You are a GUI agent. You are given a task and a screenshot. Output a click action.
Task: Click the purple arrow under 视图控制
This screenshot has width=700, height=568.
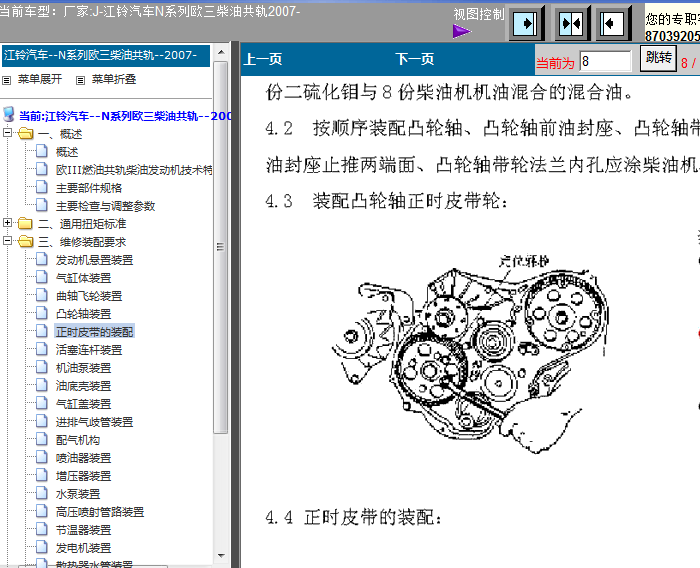click(x=462, y=31)
